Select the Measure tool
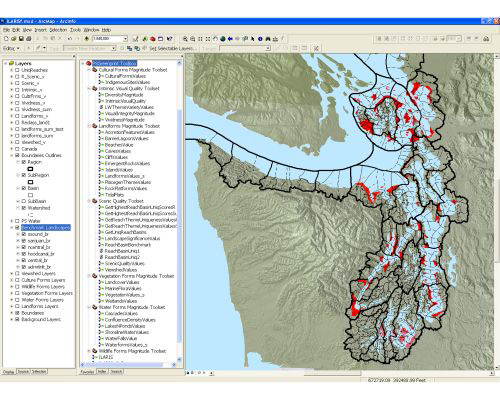The height and width of the screenshot is (400, 500). click(x=275, y=39)
